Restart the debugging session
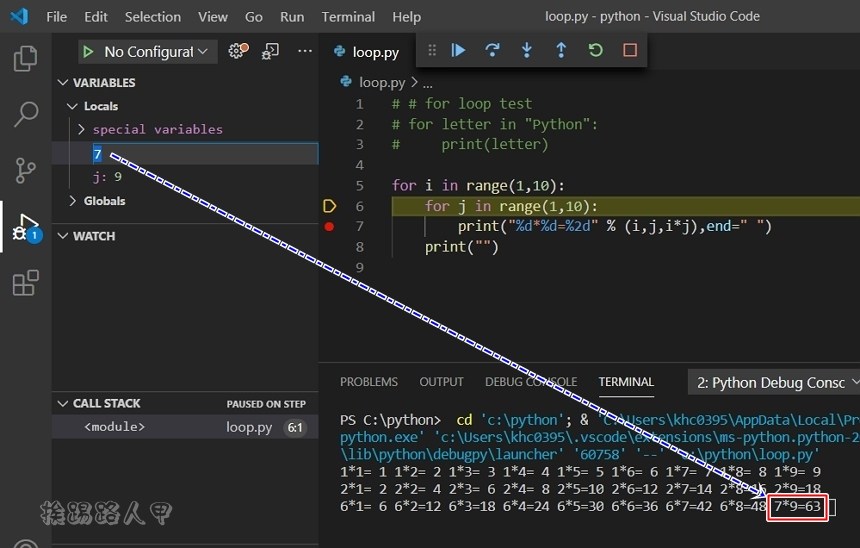 595,50
